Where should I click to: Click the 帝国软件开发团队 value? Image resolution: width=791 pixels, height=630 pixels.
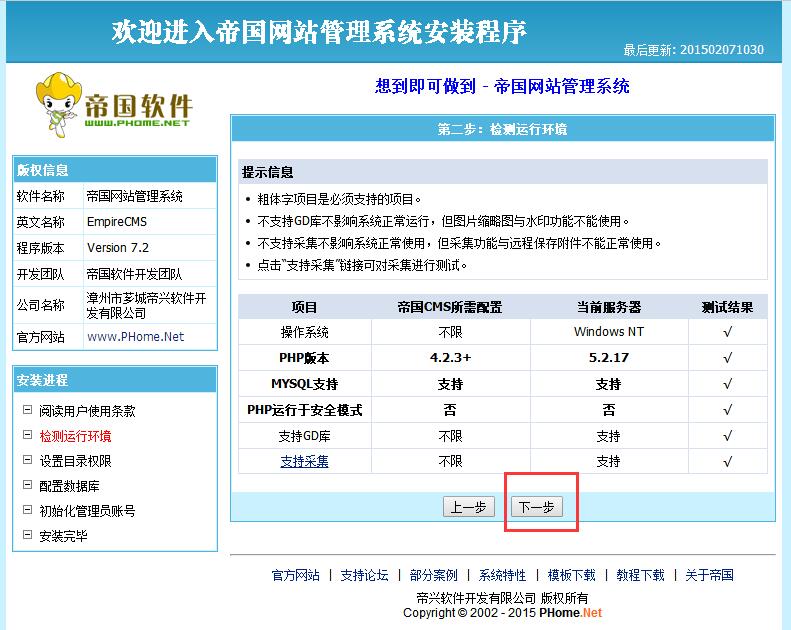(134, 274)
